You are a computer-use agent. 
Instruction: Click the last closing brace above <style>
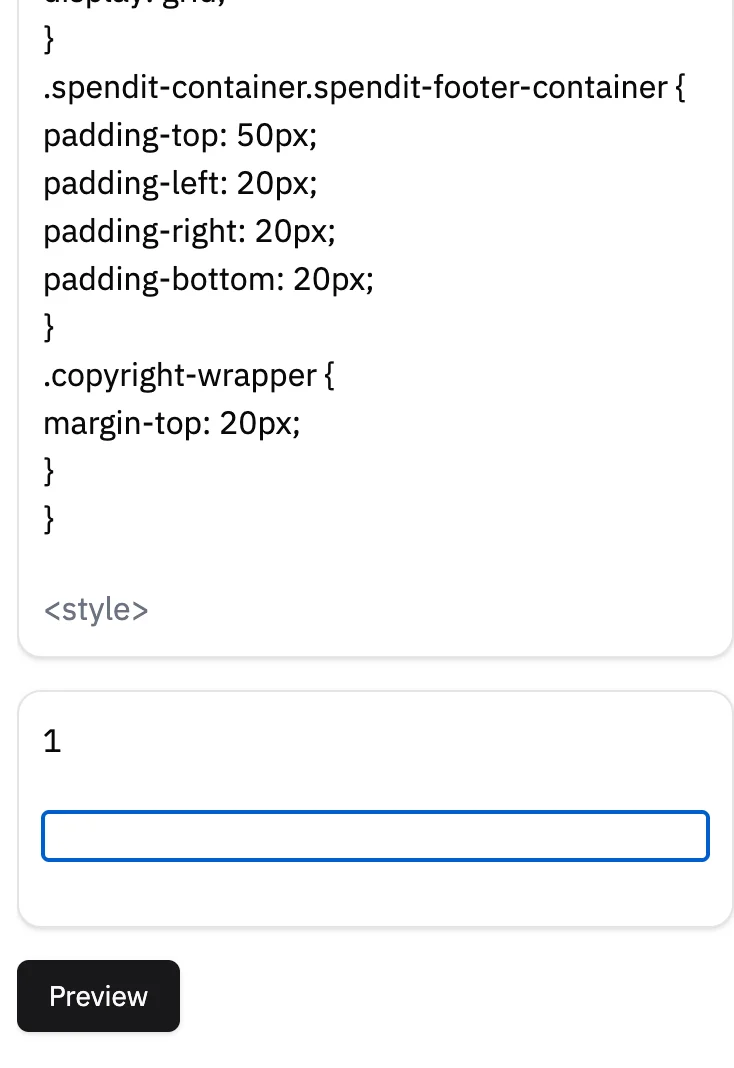pyautogui.click(x=49, y=519)
